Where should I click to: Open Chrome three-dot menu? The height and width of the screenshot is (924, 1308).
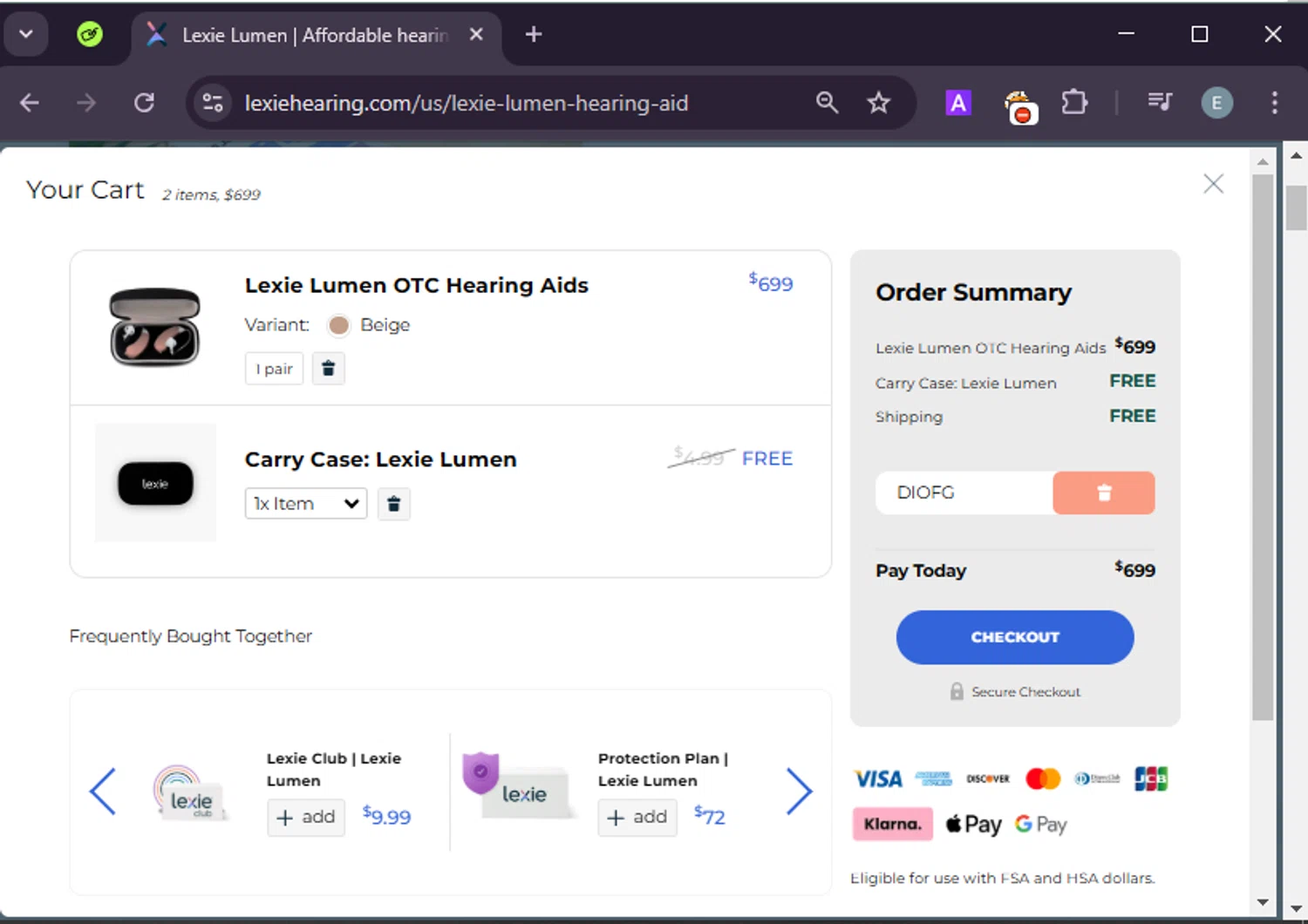[1274, 103]
